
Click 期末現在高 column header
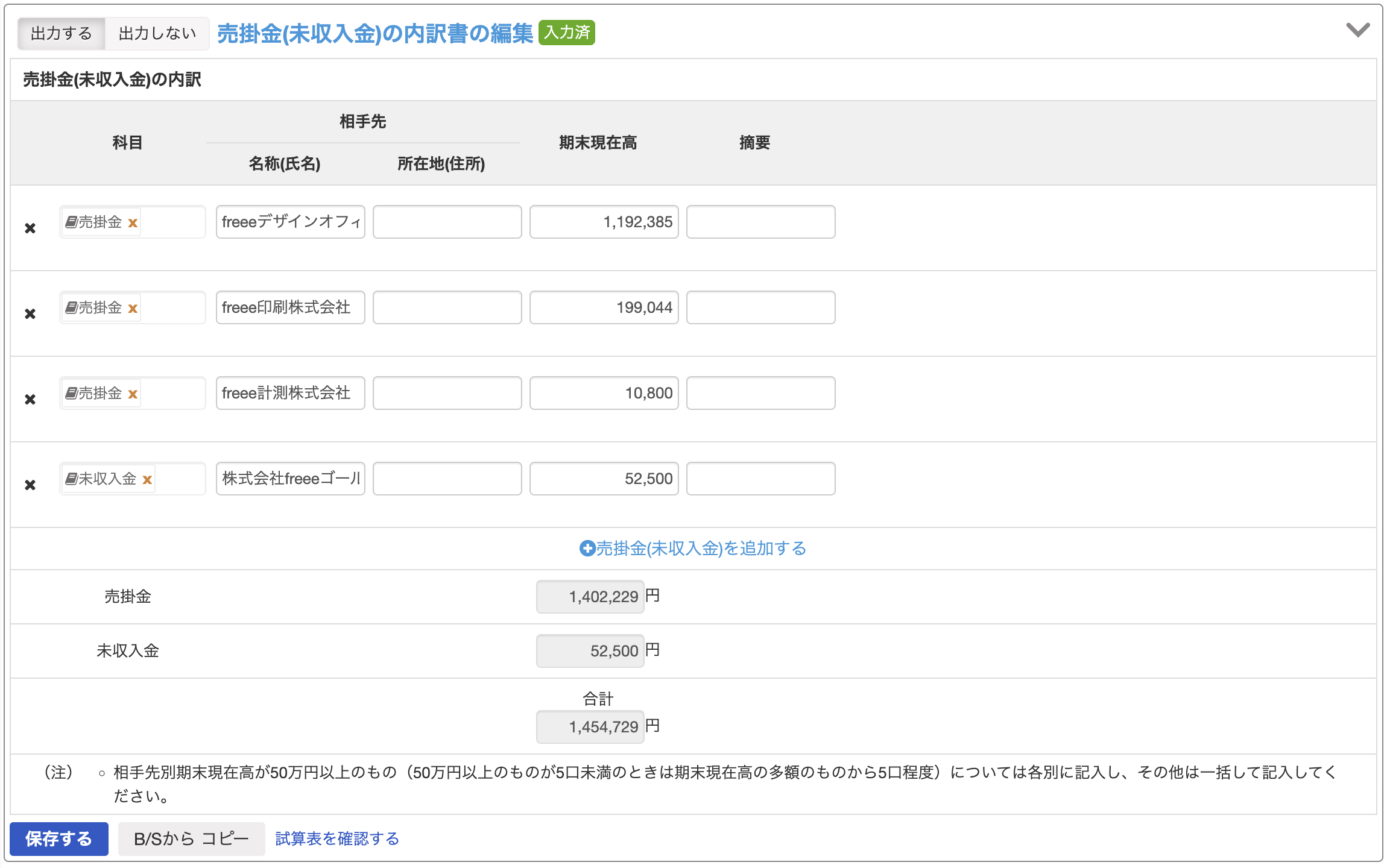pyautogui.click(x=598, y=143)
